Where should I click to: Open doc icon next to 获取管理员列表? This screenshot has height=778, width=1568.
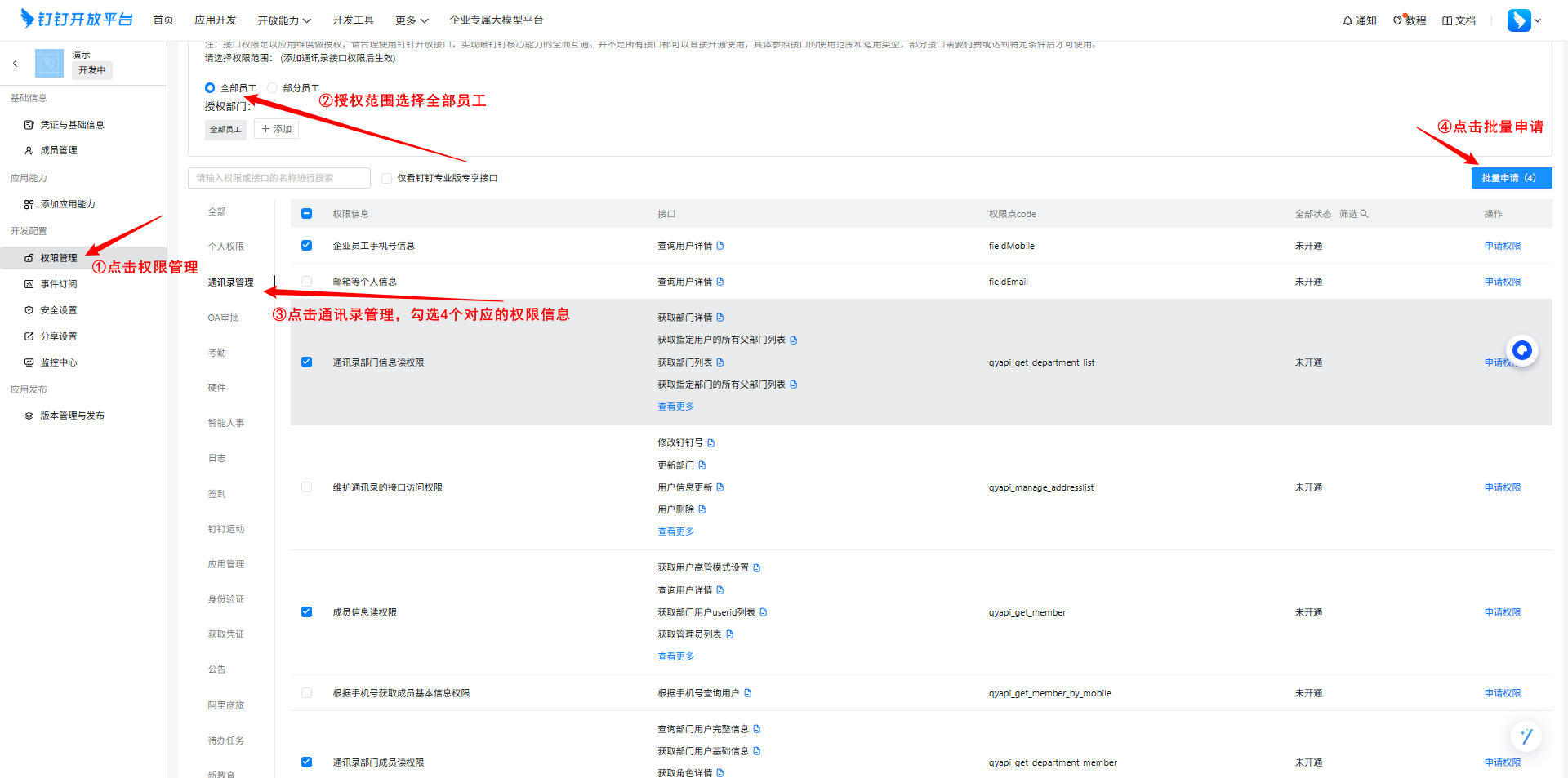pyautogui.click(x=729, y=634)
